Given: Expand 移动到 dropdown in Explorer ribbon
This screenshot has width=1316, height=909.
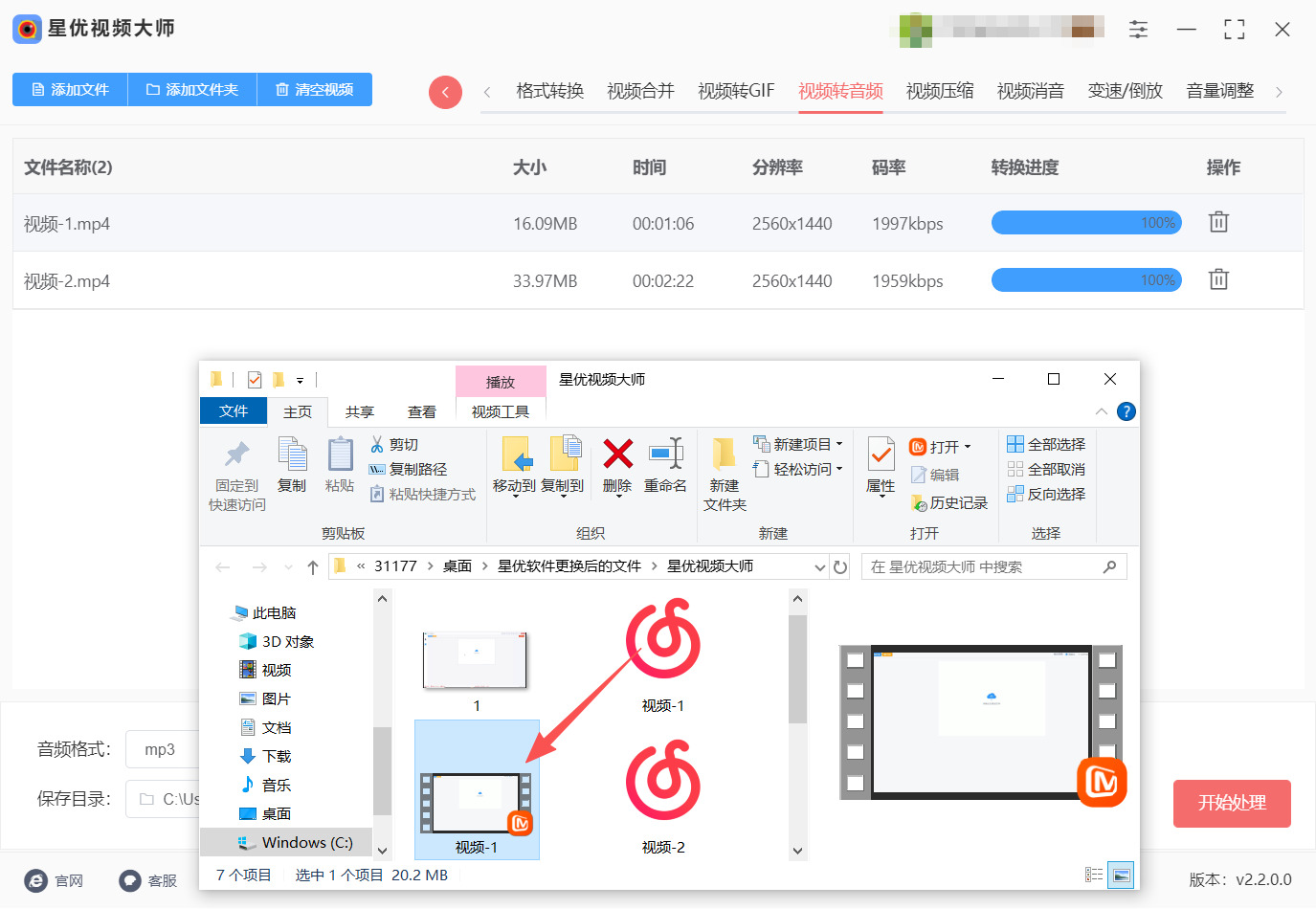Looking at the screenshot, I should [x=515, y=496].
